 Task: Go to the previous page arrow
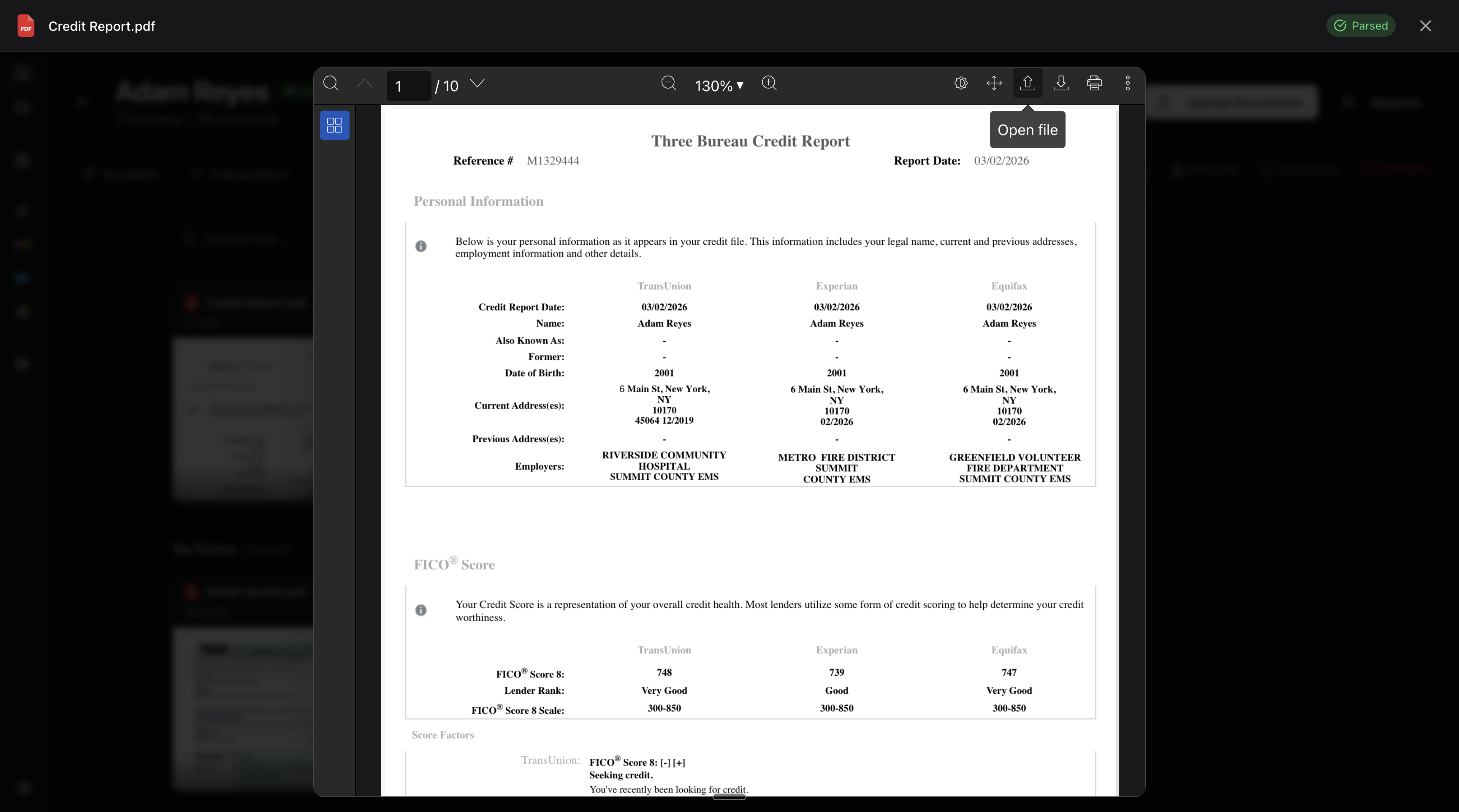click(x=364, y=83)
